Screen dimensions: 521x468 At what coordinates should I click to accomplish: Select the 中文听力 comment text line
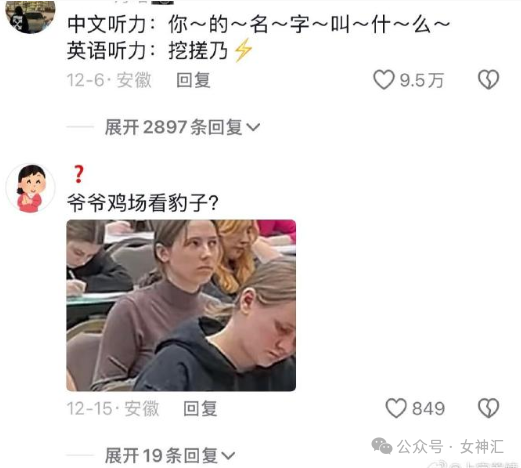[258, 25]
